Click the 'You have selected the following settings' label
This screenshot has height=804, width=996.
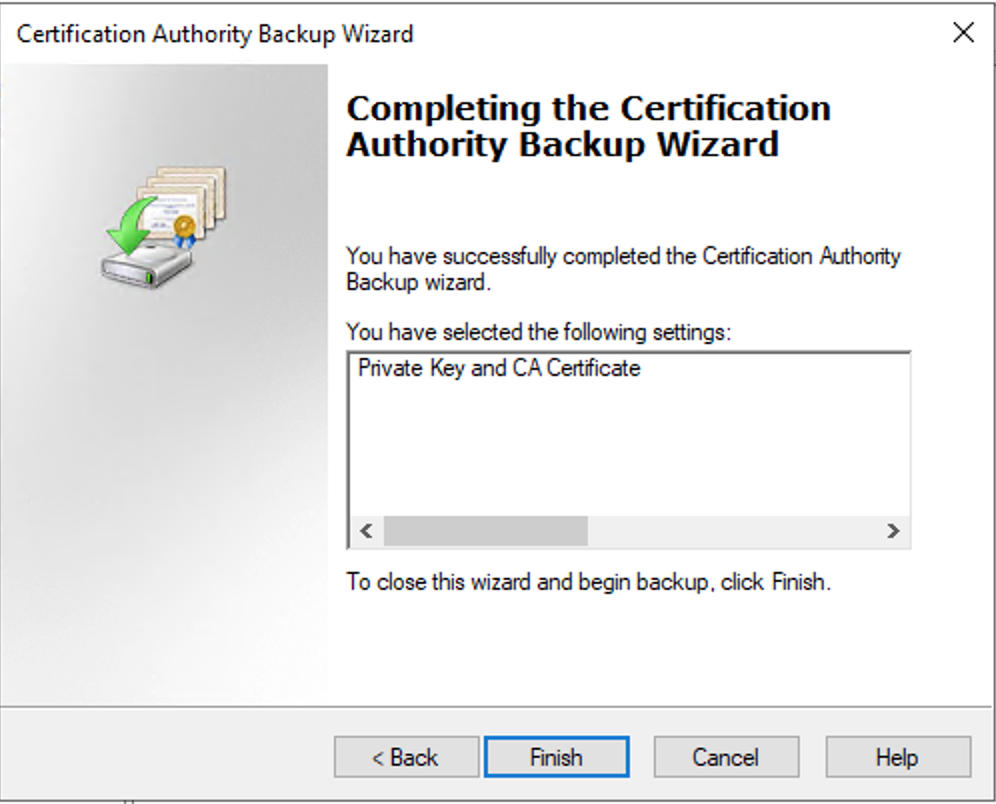coord(539,331)
